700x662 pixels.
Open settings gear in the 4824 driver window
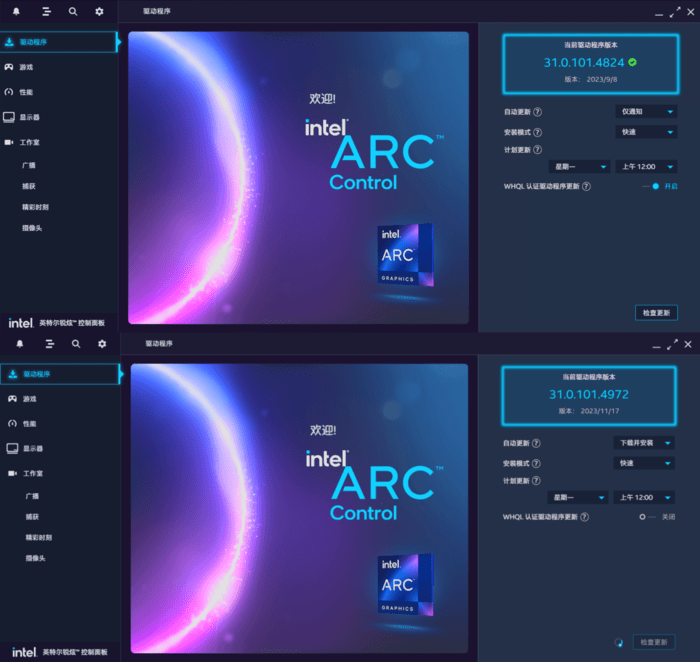click(99, 12)
